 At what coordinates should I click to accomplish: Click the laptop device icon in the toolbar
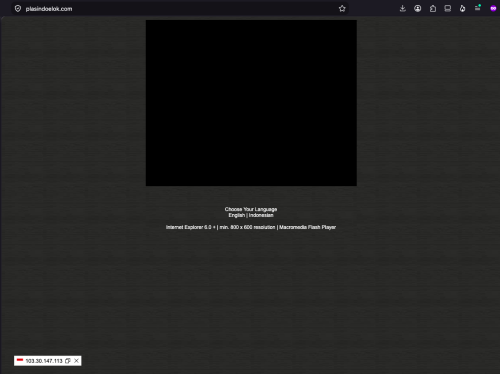point(448,9)
